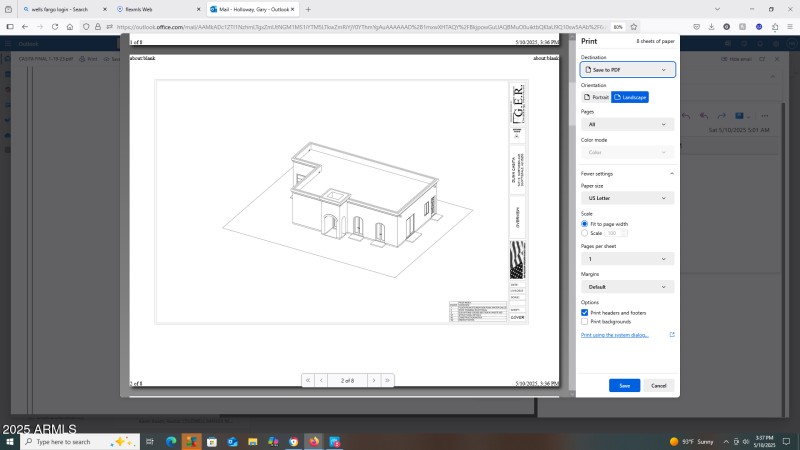Image resolution: width=800 pixels, height=450 pixels.
Task: Jump to last page in print preview
Action: pyautogui.click(x=387, y=380)
